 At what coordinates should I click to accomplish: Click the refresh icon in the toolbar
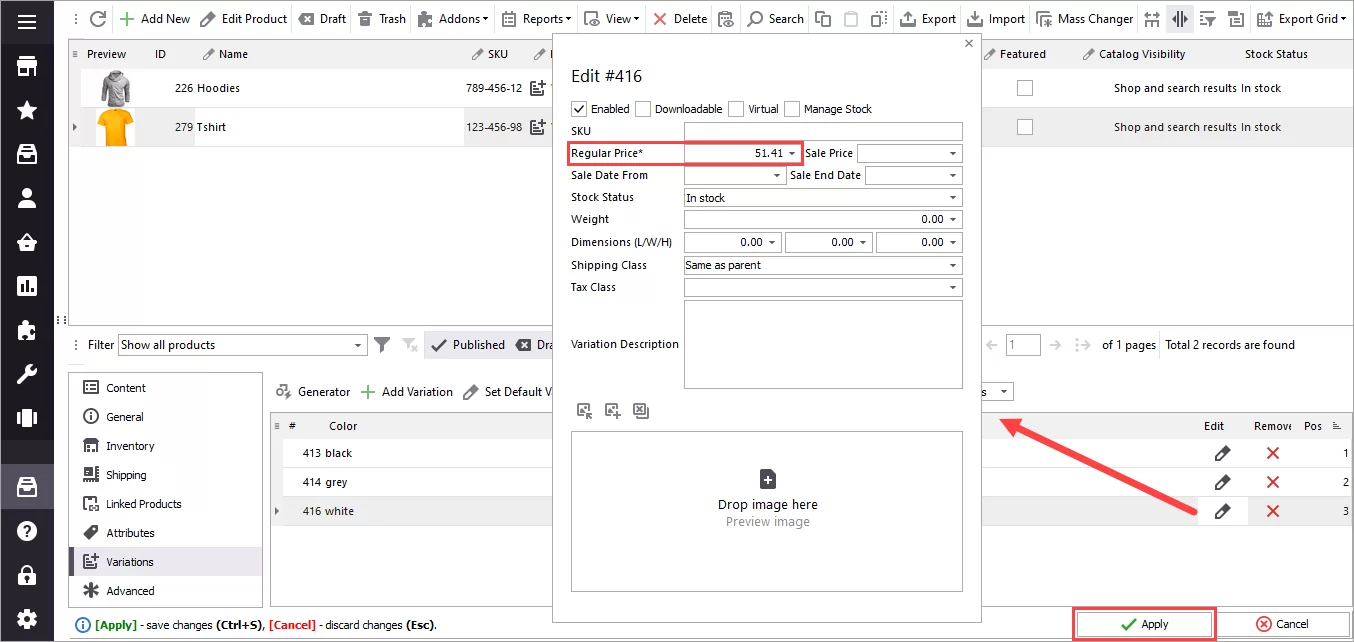(x=96, y=18)
